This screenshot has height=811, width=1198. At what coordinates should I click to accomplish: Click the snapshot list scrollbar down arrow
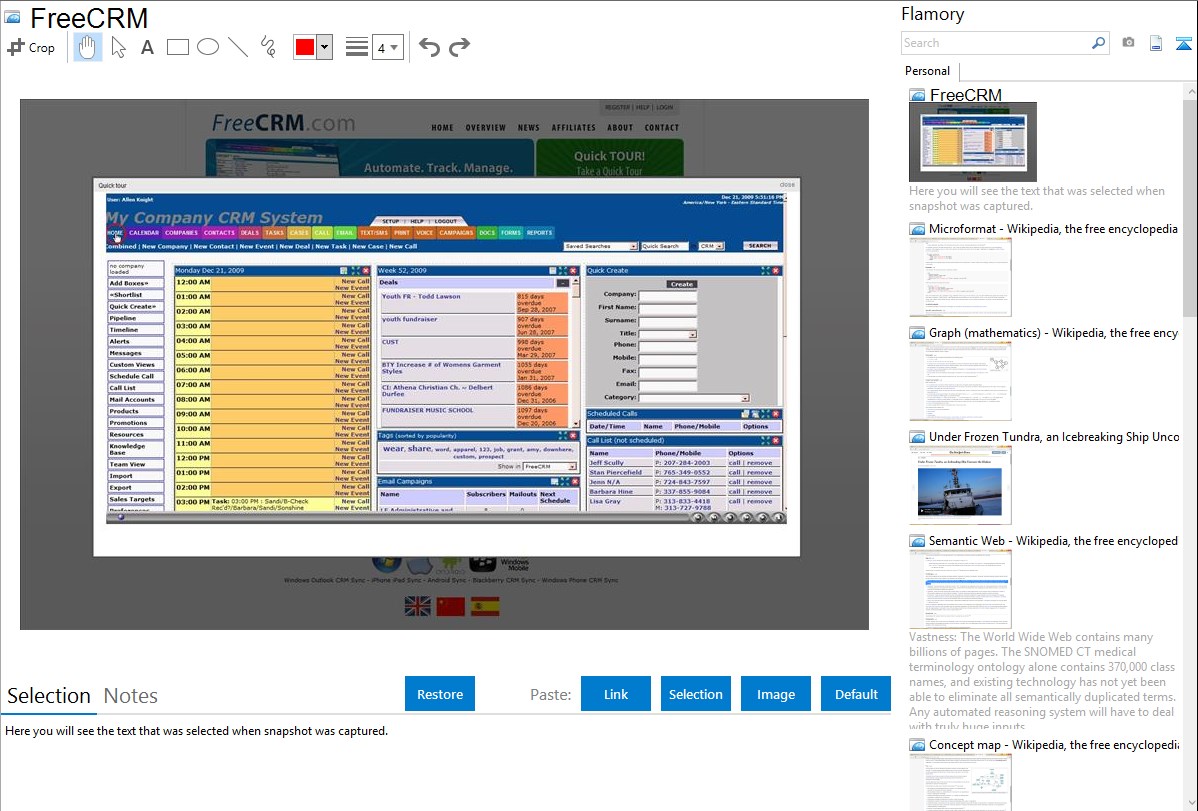[x=1191, y=803]
